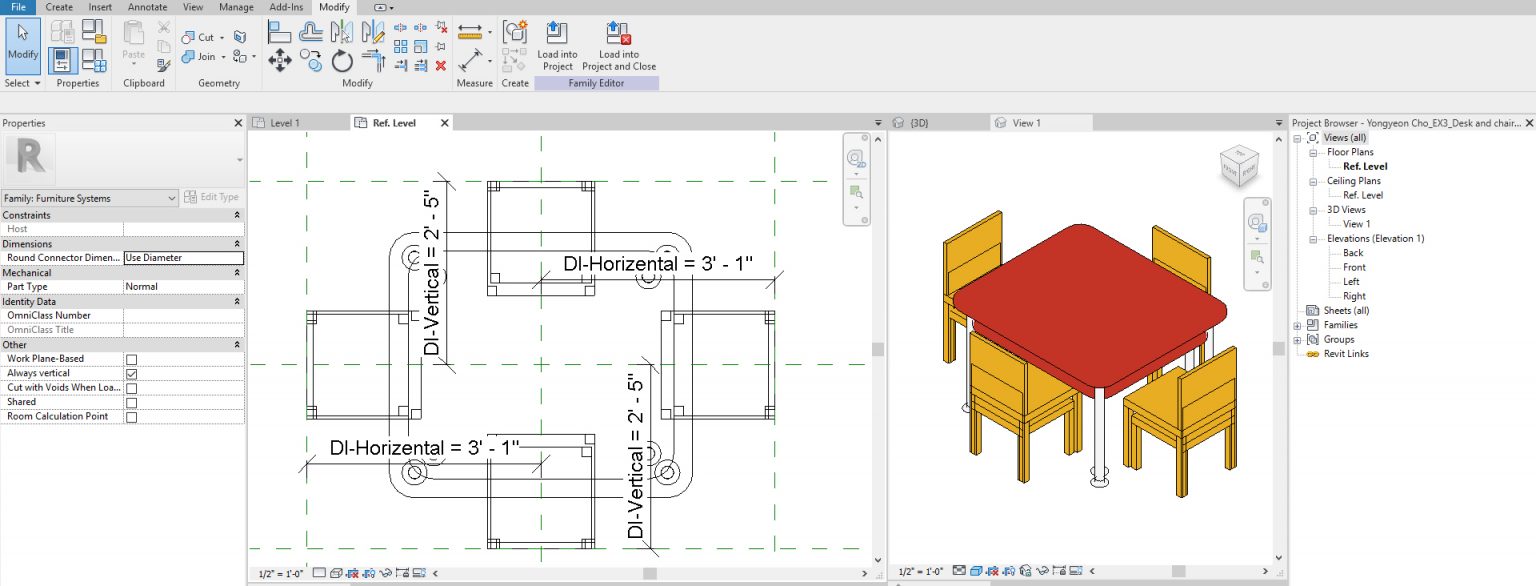Select the Mirror - Pick Axis tool
The height and width of the screenshot is (586, 1536).
(x=342, y=31)
